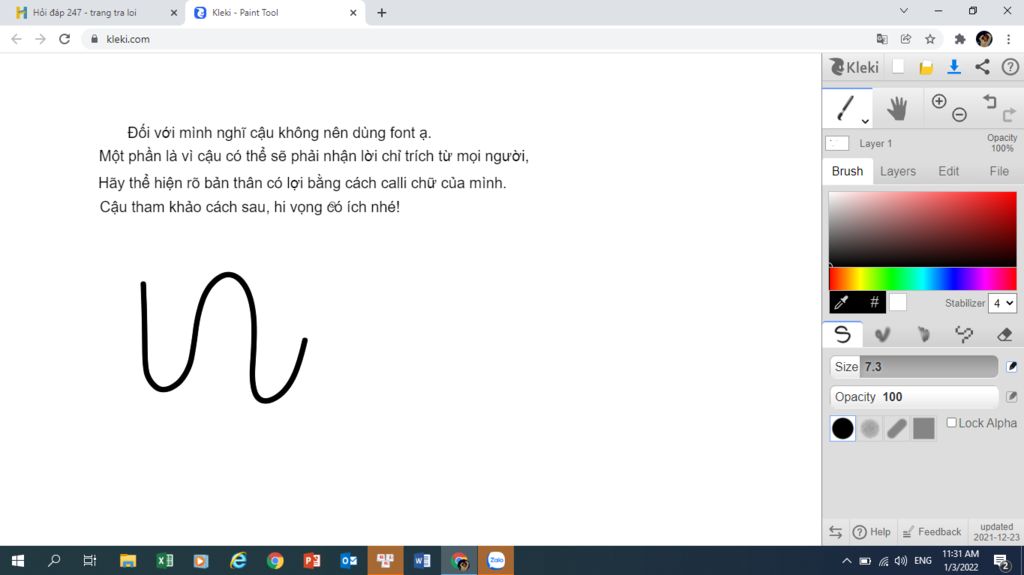Screen dimensions: 1024x575
Task: Open the File tab
Action: click(999, 171)
